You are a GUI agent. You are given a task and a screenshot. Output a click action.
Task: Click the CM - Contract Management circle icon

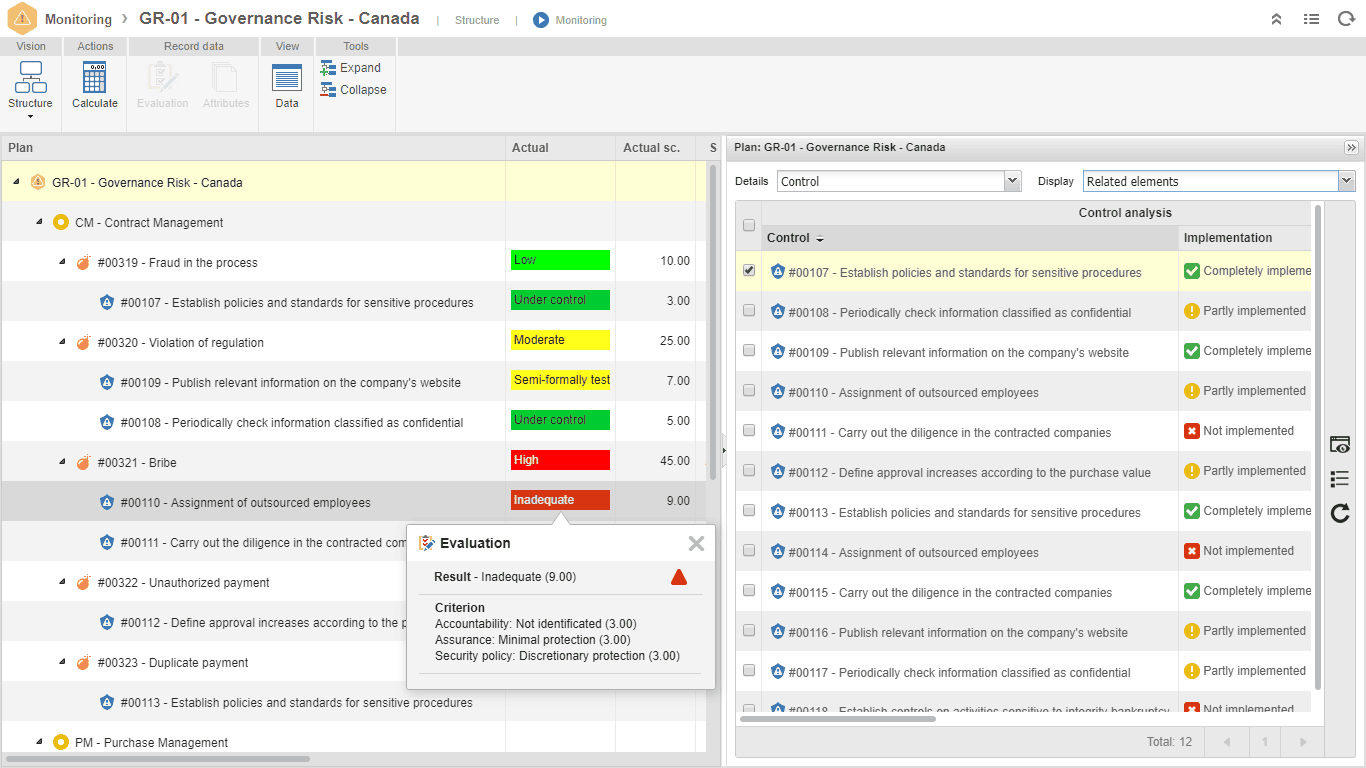(x=61, y=222)
